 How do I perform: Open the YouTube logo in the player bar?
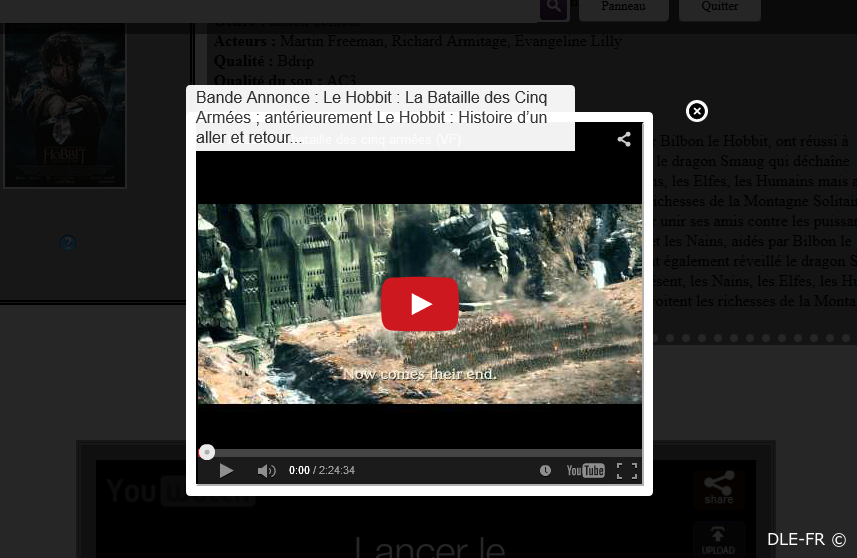click(585, 471)
